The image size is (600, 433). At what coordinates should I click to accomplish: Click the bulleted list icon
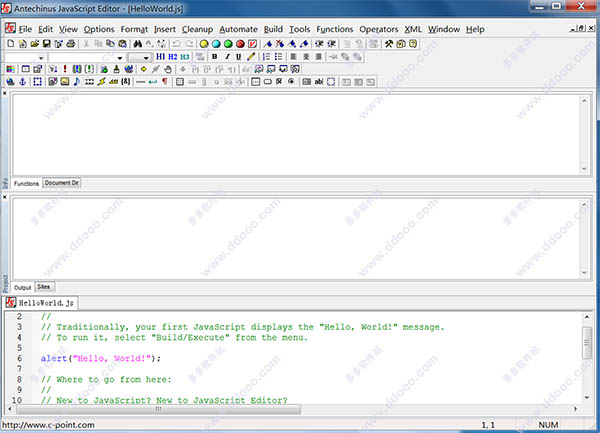coord(278,57)
